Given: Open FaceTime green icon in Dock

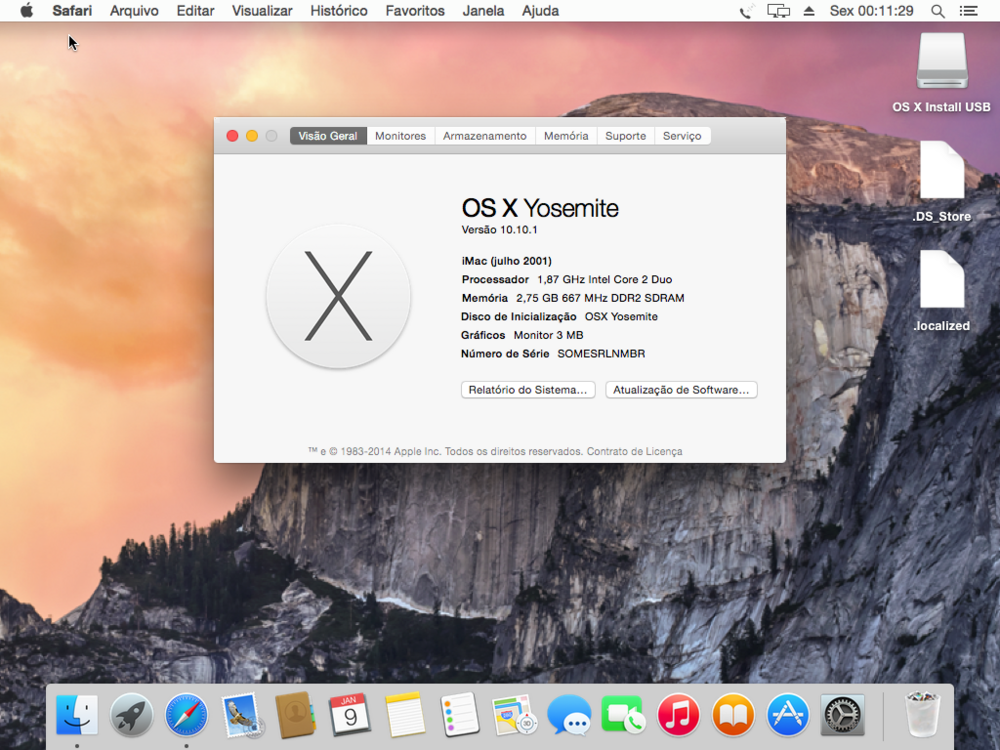Looking at the screenshot, I should click(623, 715).
